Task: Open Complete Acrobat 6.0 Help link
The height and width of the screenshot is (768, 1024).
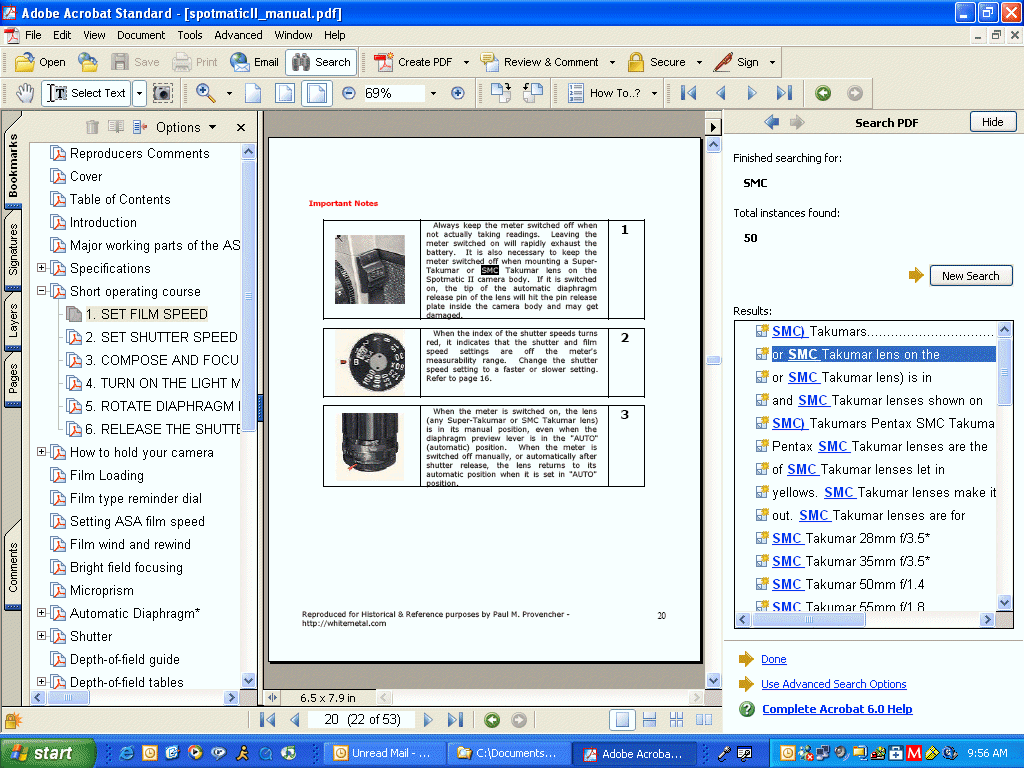Action: [837, 709]
